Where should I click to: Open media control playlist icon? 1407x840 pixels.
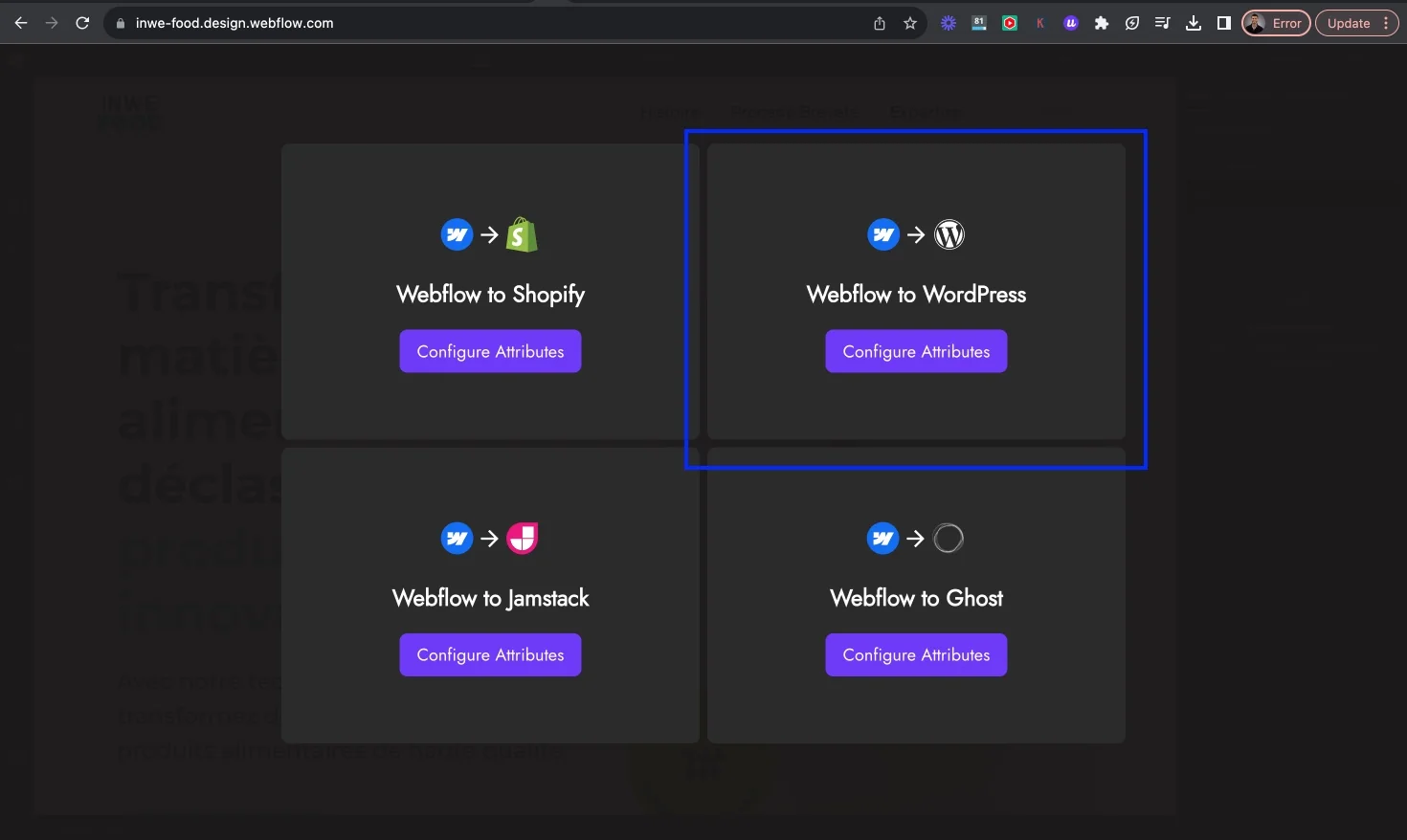pyautogui.click(x=1163, y=23)
